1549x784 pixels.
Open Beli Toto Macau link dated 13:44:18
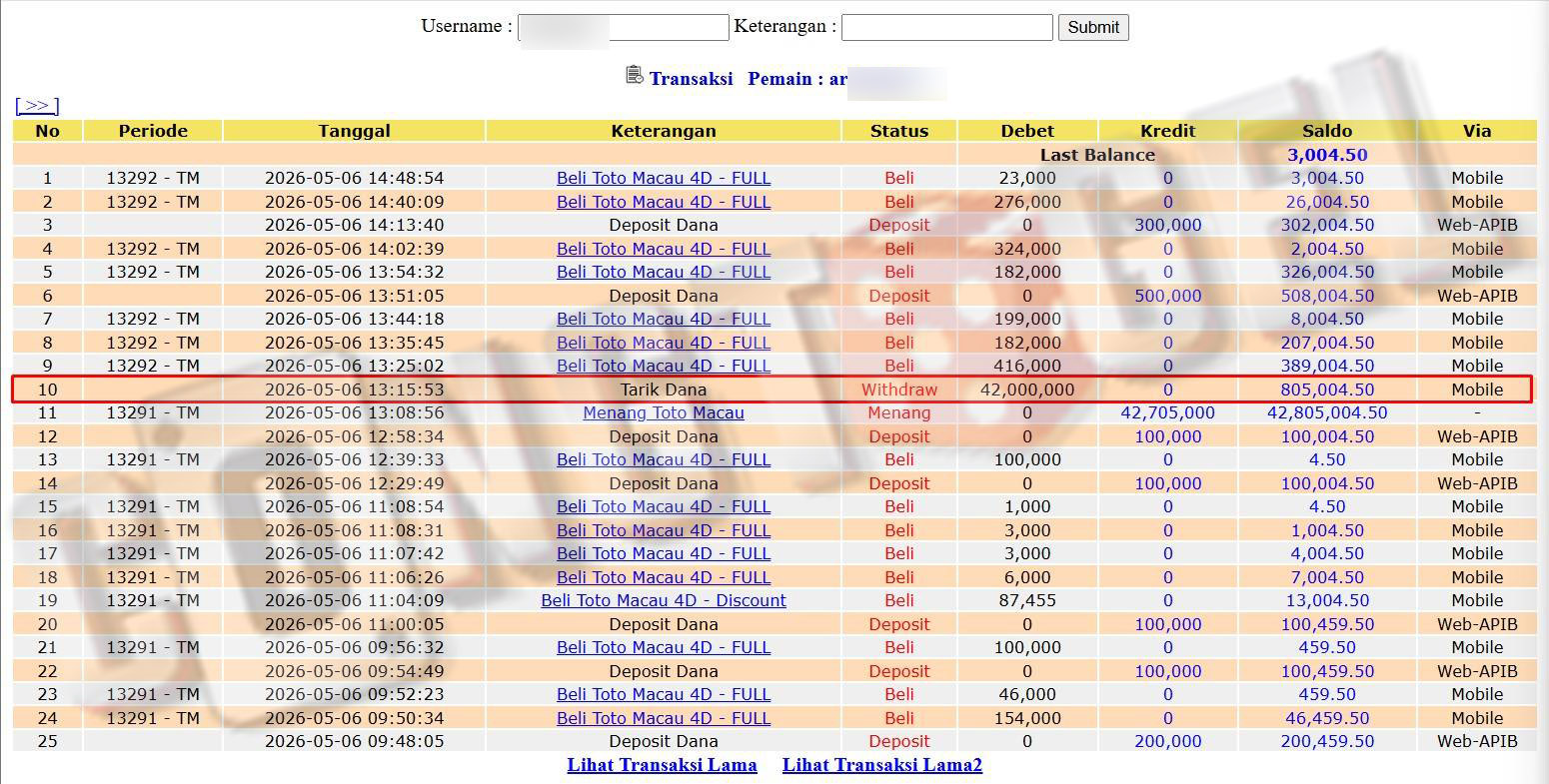tap(664, 319)
